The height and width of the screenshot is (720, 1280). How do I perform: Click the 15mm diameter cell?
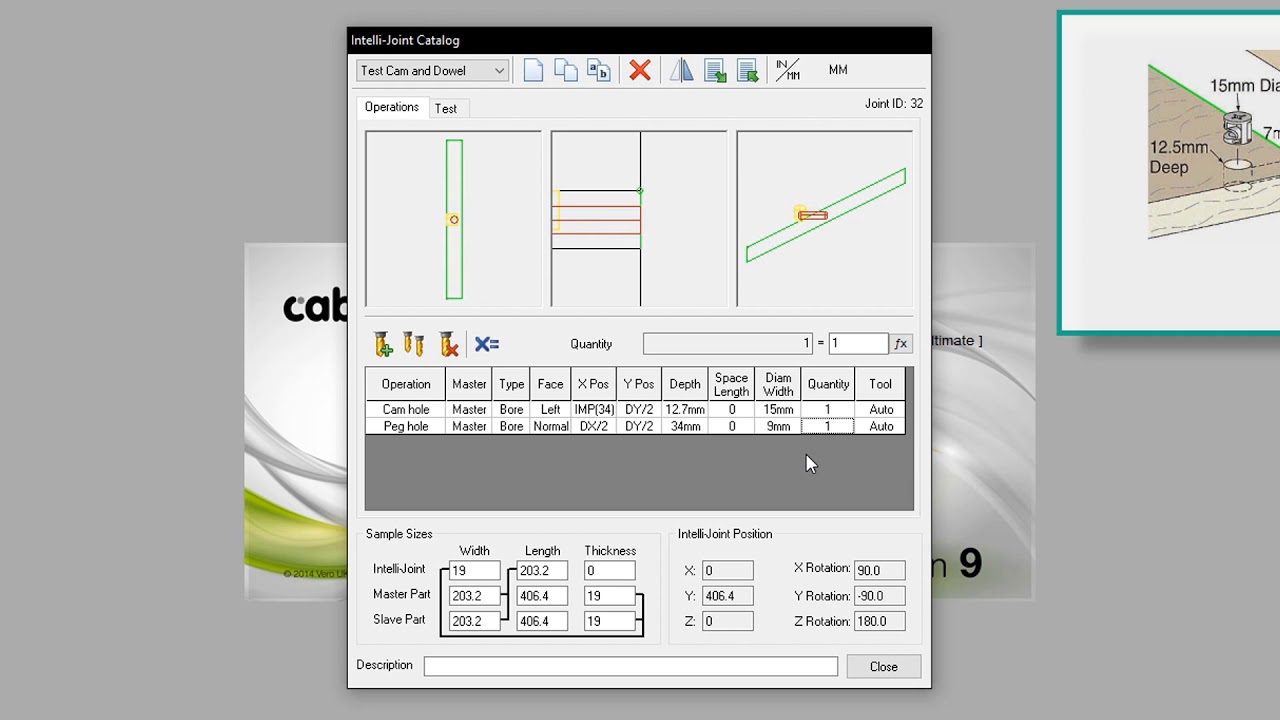click(x=778, y=409)
